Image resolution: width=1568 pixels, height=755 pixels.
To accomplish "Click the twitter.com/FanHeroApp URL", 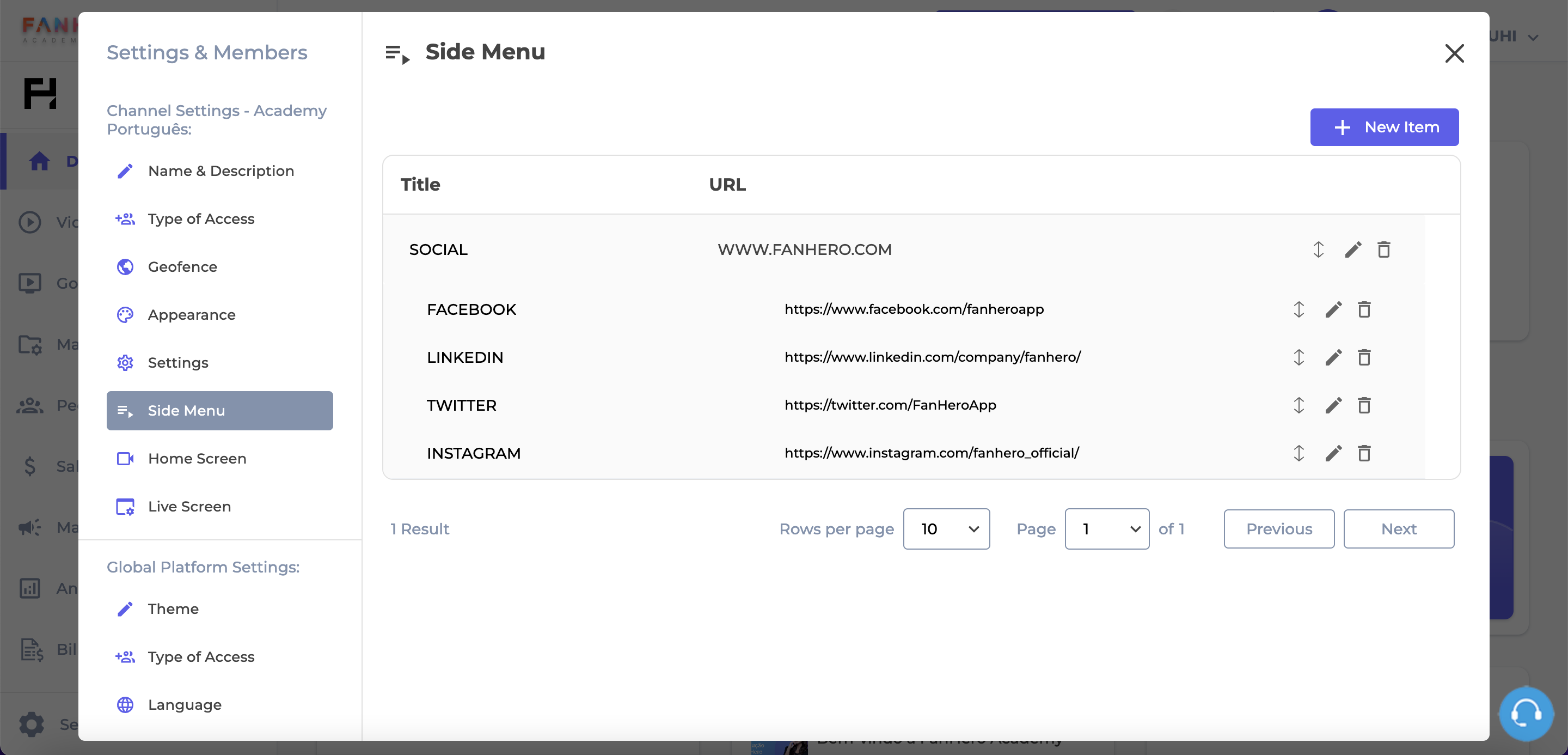I will [x=890, y=405].
